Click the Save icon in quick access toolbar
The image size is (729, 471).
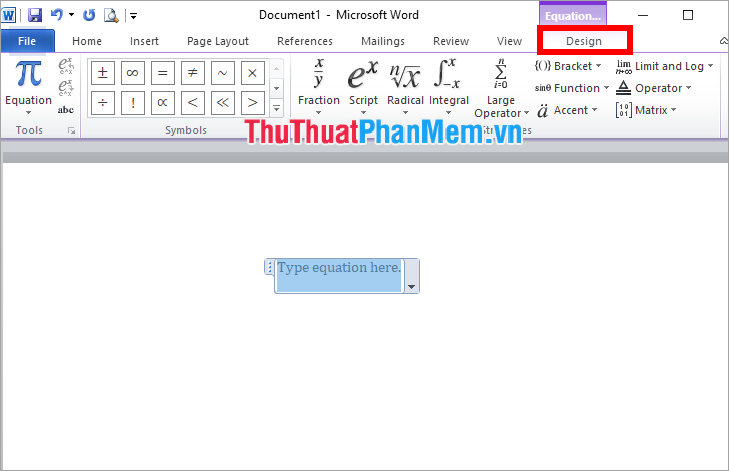click(x=35, y=15)
